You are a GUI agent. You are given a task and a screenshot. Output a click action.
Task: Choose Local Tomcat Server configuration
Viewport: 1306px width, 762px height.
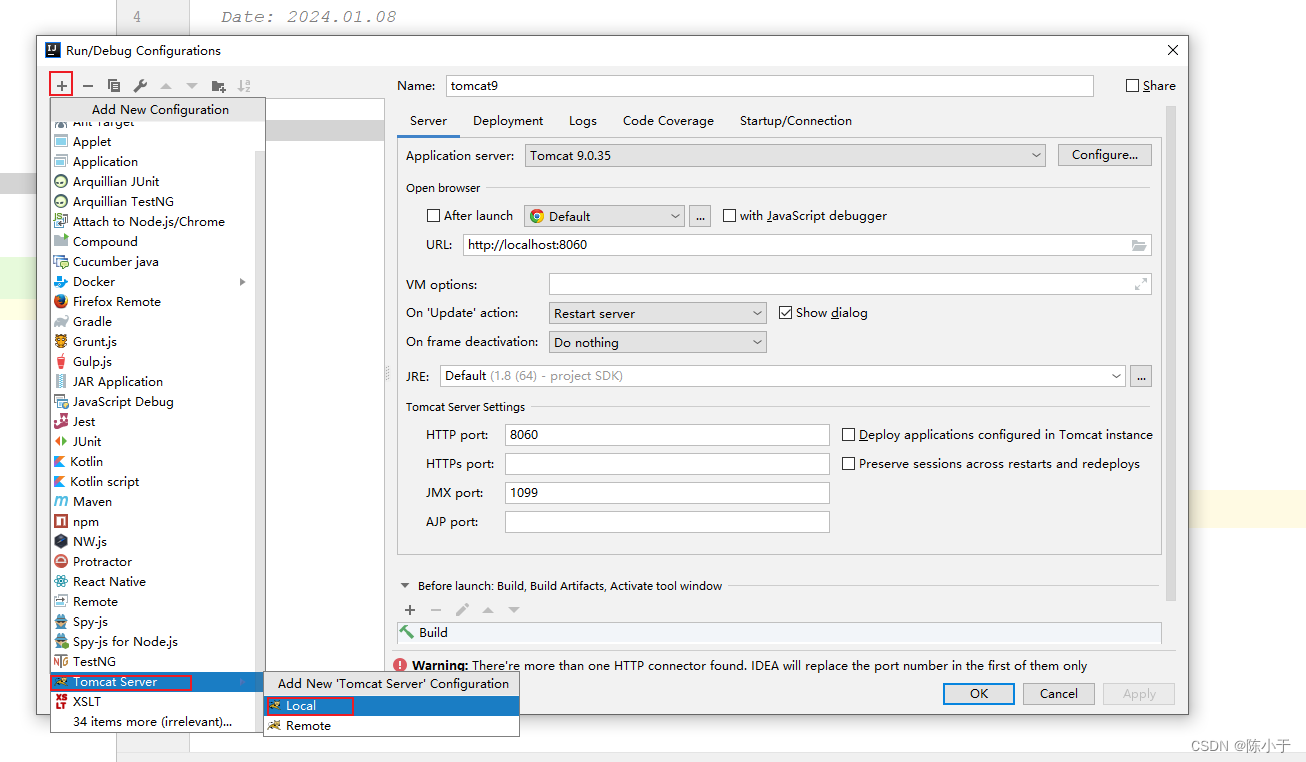click(x=391, y=706)
